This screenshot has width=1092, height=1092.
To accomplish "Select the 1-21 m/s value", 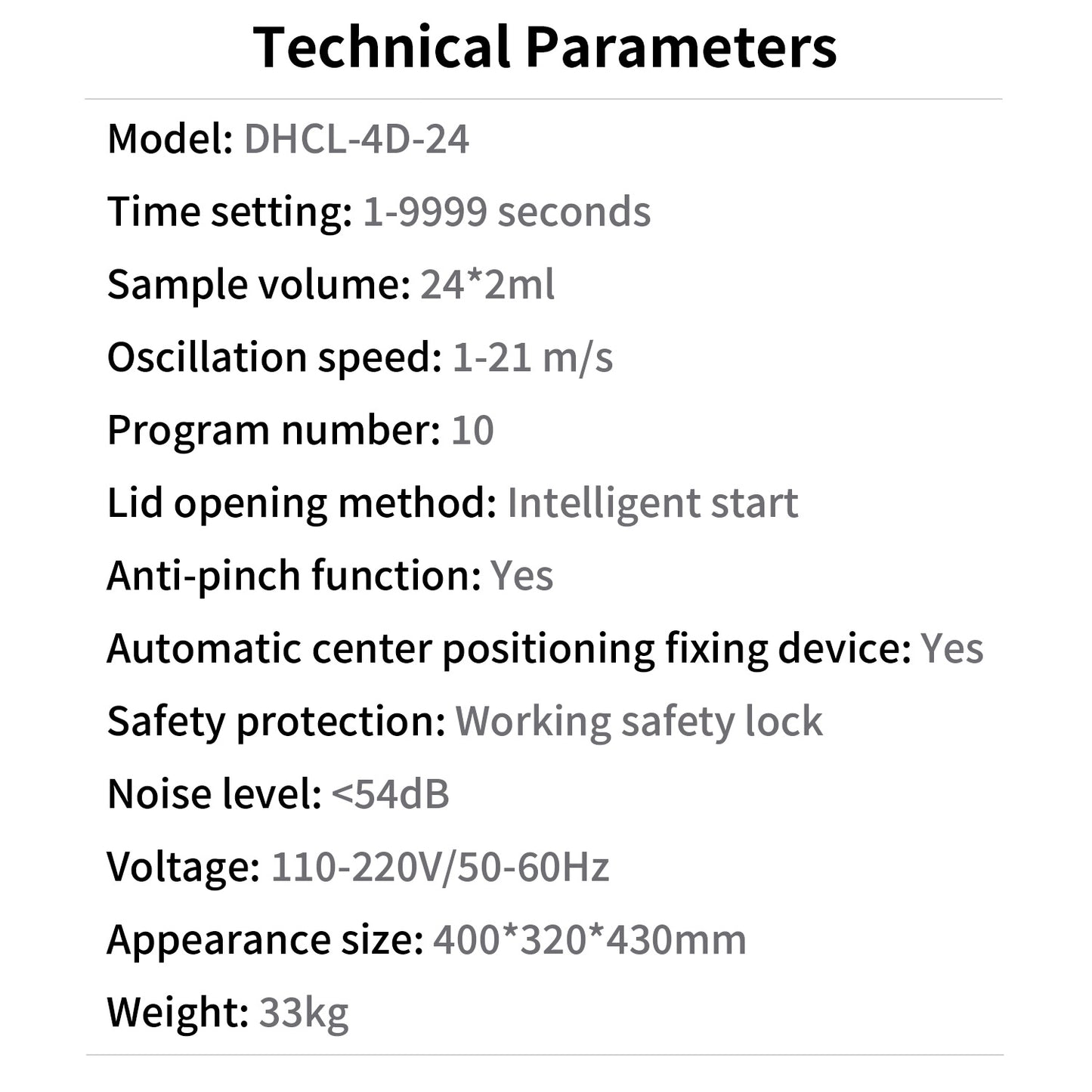I will pos(532,357).
